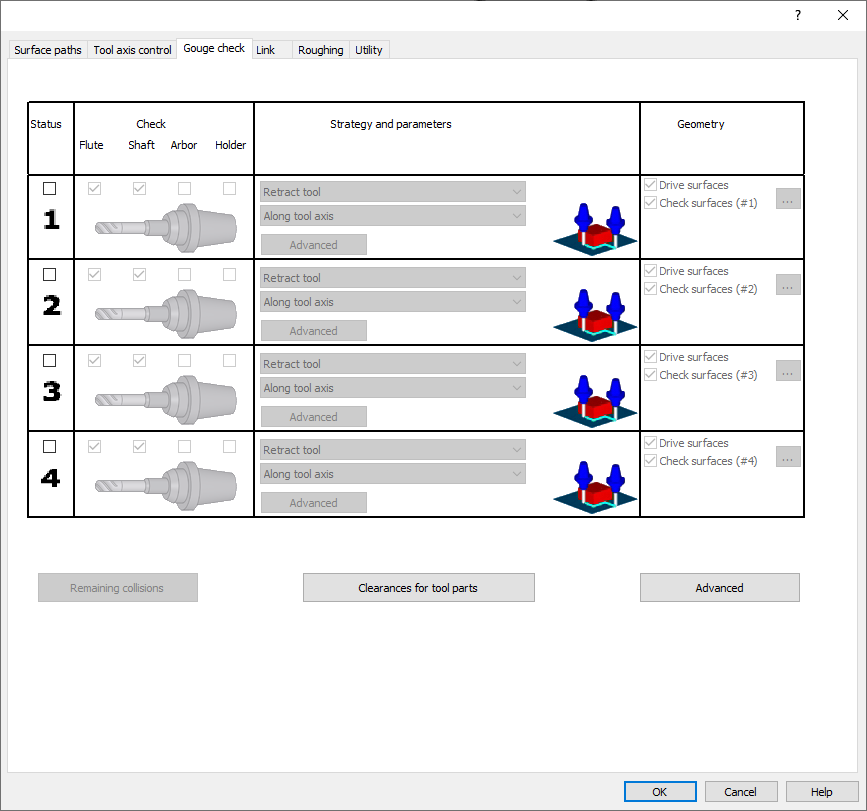
Task: Click the Cancel button
Action: [741, 792]
